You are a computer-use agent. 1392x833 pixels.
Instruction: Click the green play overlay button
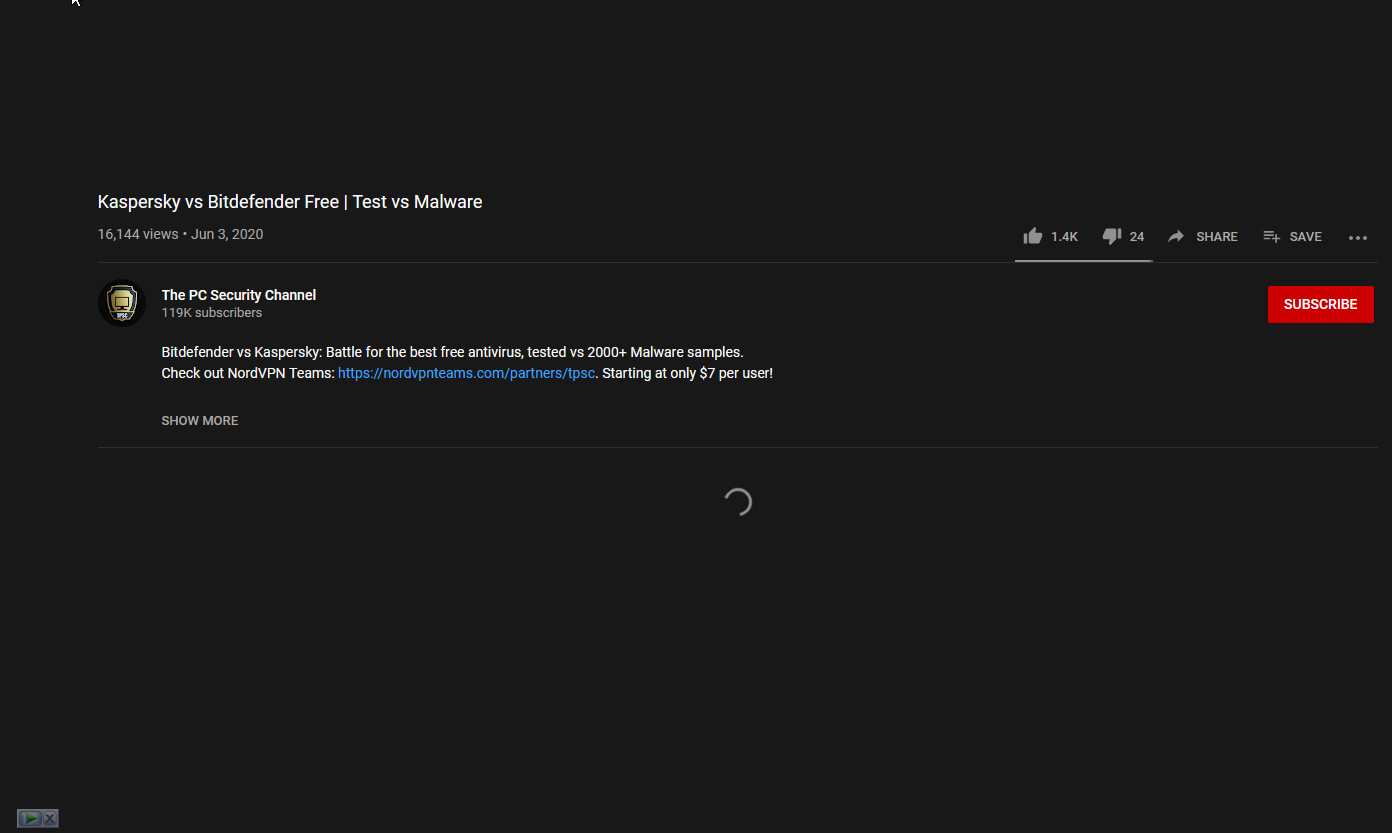[x=30, y=818]
